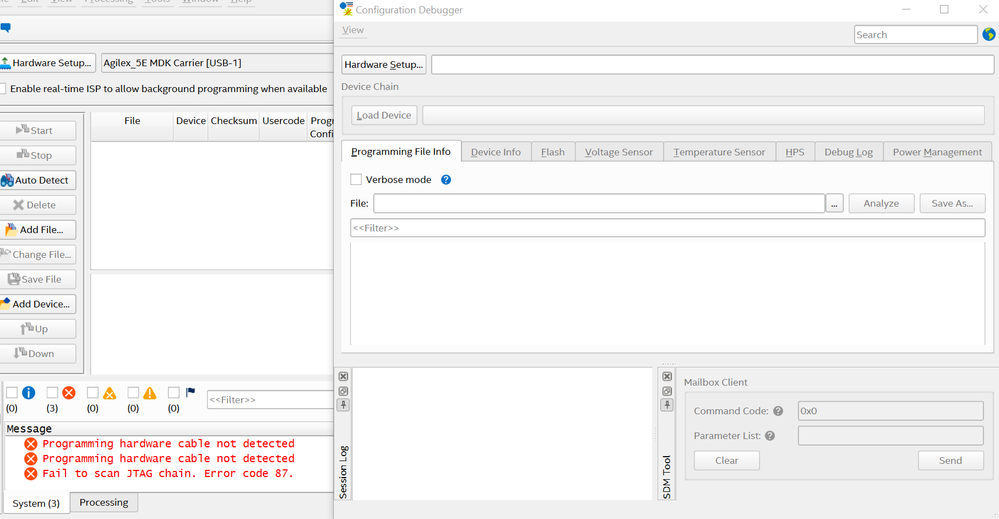Click the globe icon beside Search
Screen dimensions: 999x519
click(x=989, y=35)
